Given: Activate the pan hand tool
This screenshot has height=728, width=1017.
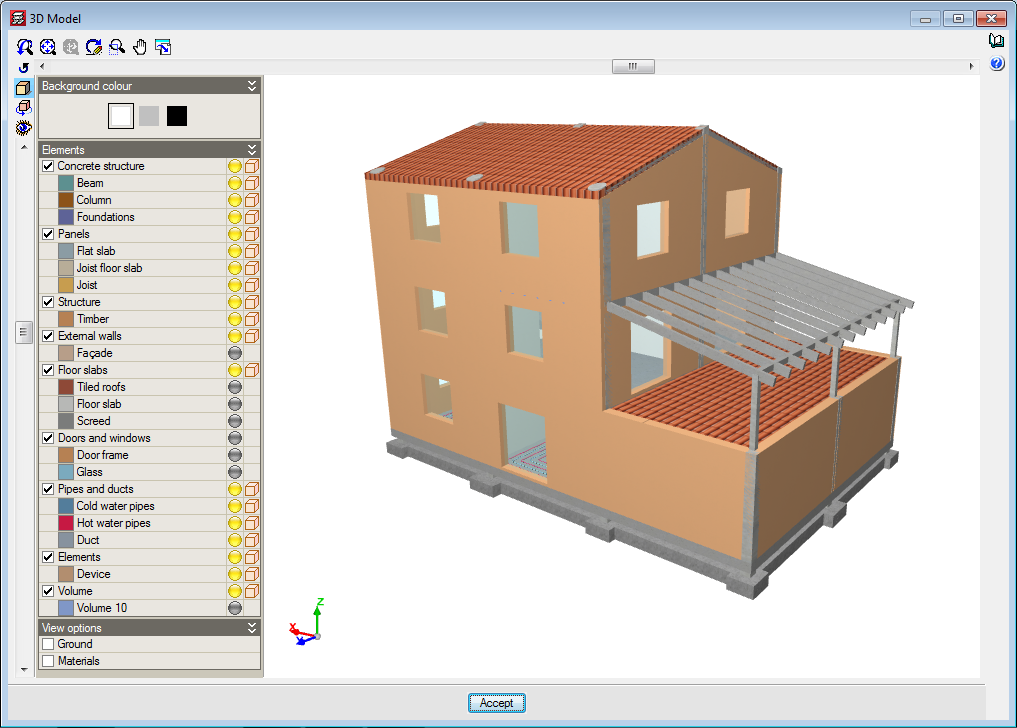Looking at the screenshot, I should [140, 46].
